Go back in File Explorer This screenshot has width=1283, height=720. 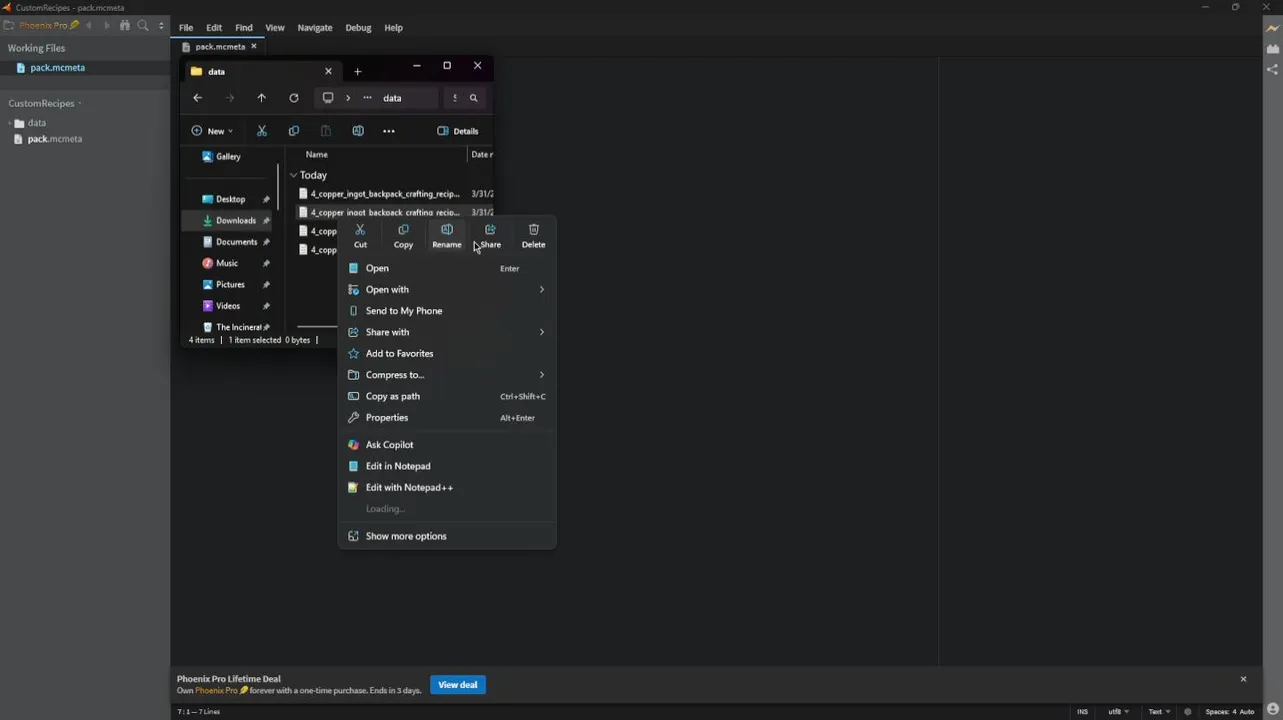tap(197, 98)
